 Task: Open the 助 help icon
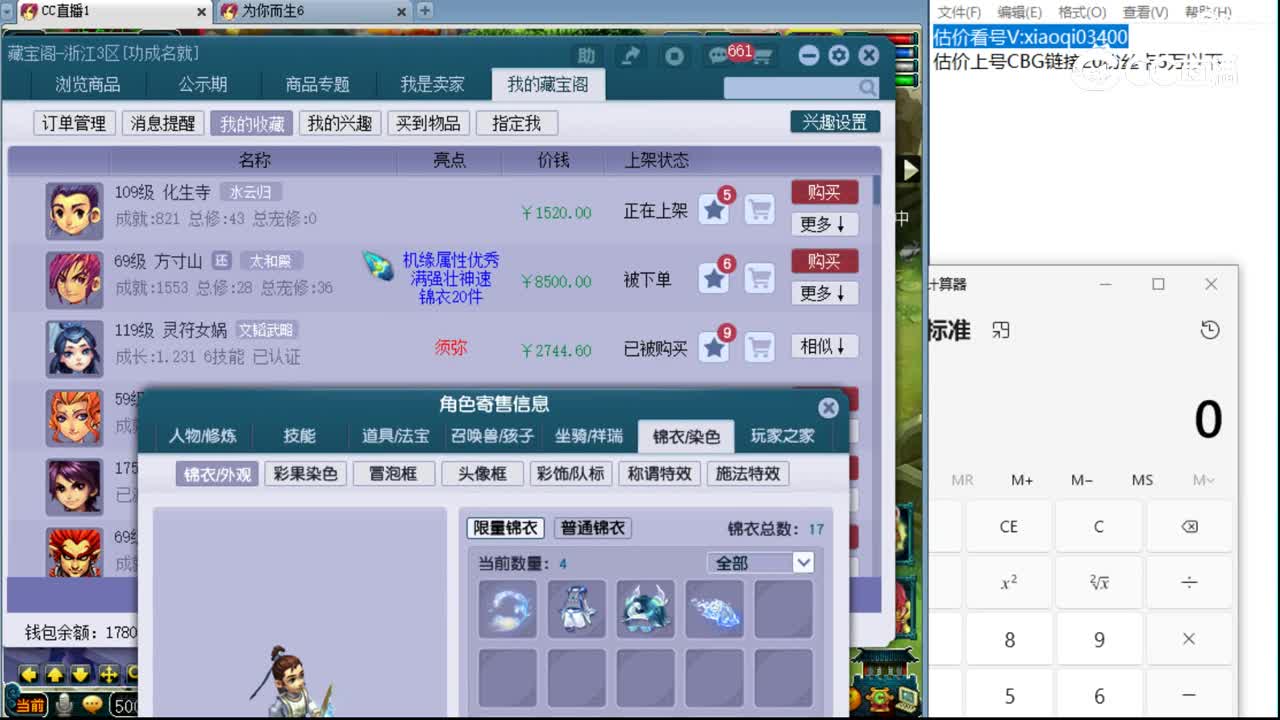coord(587,55)
